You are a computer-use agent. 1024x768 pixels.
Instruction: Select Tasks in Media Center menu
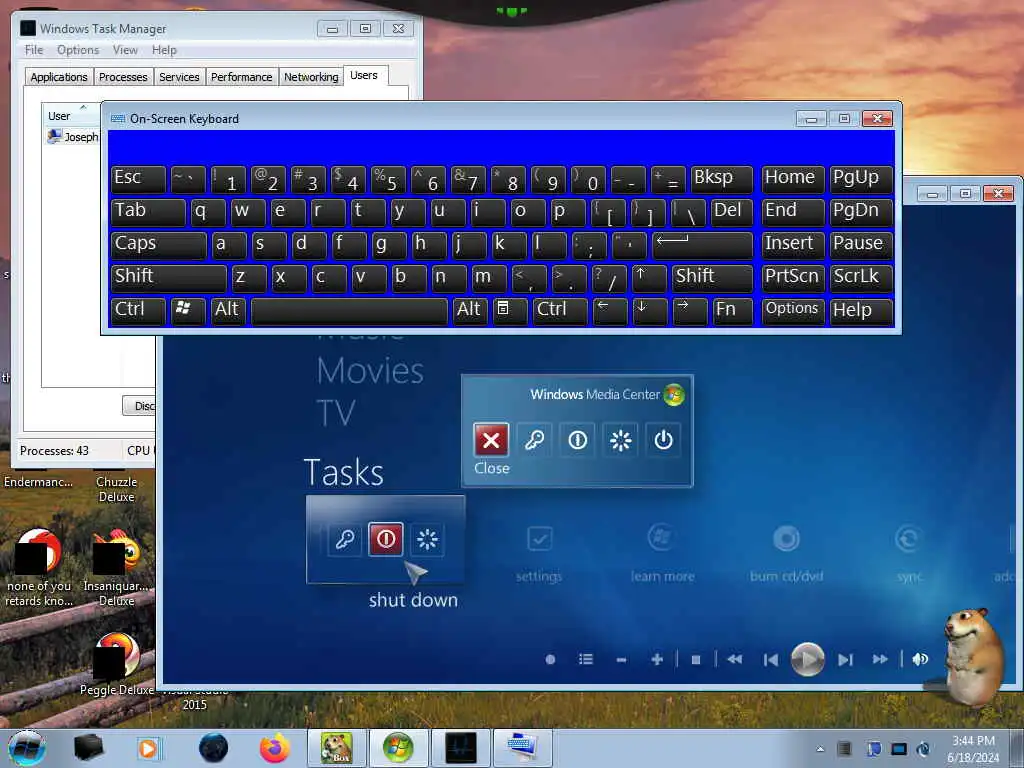344,472
